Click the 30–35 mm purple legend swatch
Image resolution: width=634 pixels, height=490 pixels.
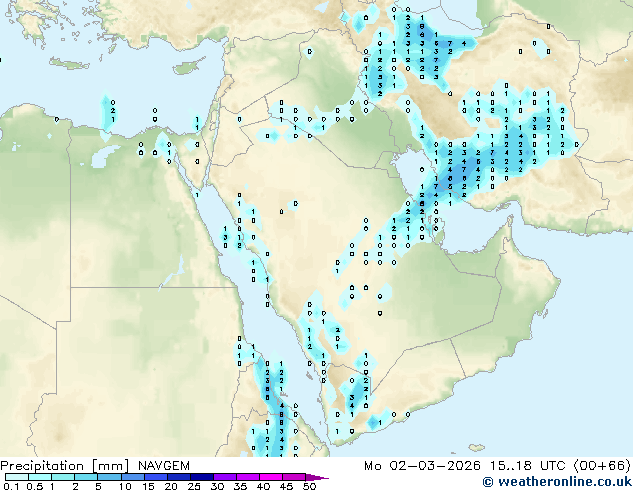click(225, 477)
